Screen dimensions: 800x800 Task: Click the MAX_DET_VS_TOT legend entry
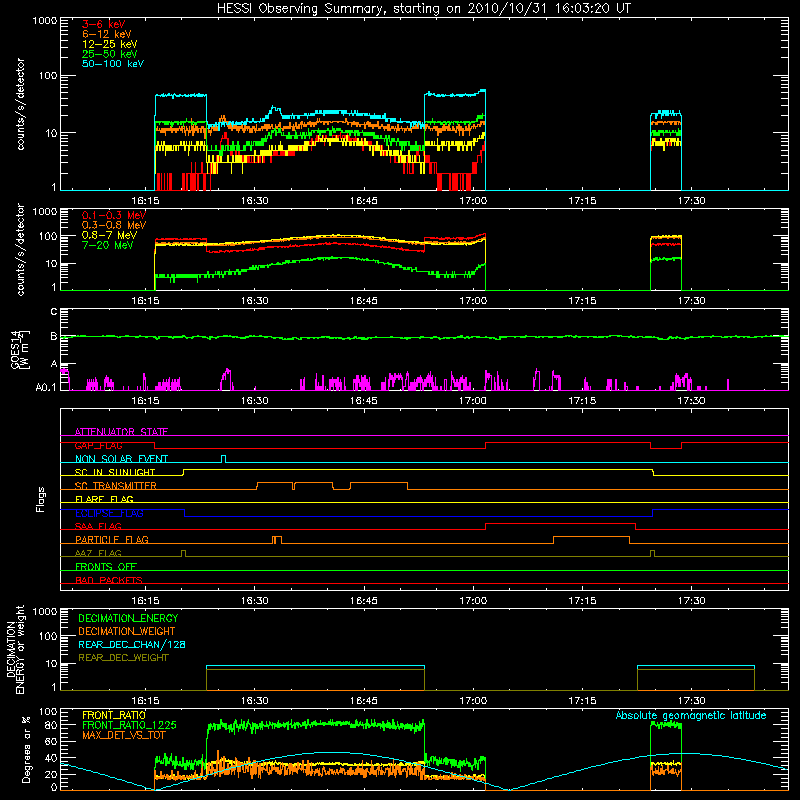(x=123, y=735)
